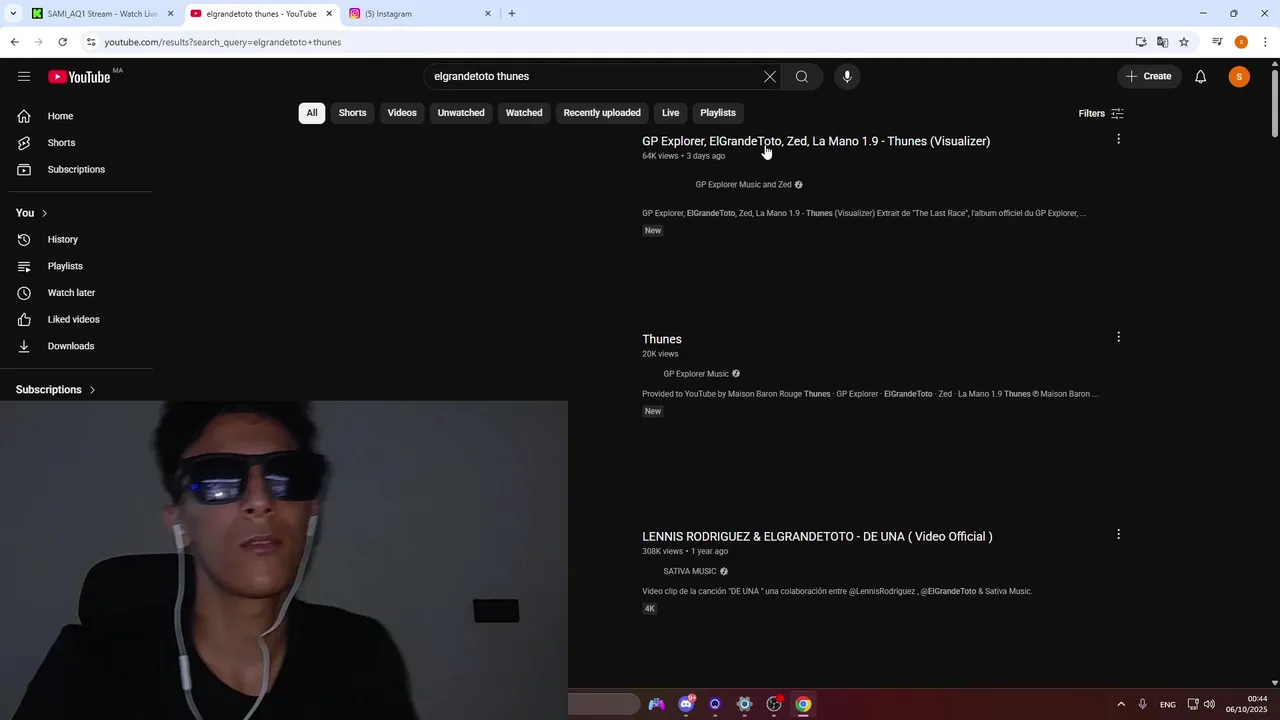The width and height of the screenshot is (1280, 720).
Task: Open Discord from the taskbar
Action: click(686, 704)
